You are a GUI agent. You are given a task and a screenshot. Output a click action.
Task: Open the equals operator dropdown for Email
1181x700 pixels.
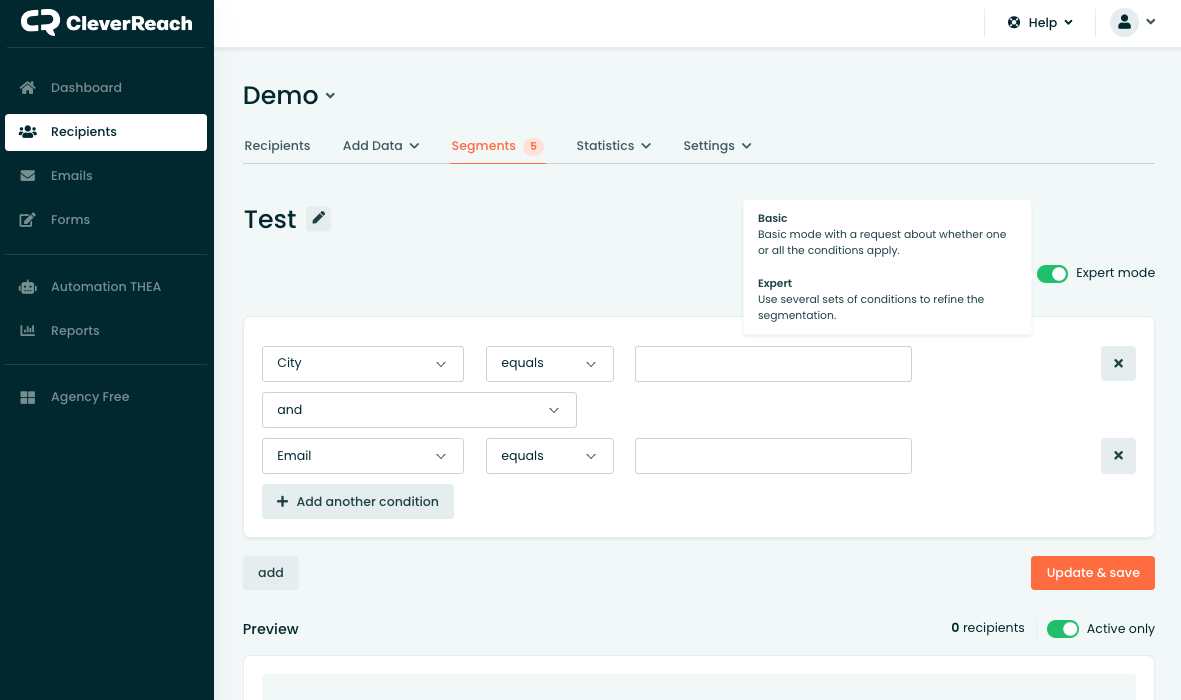549,456
